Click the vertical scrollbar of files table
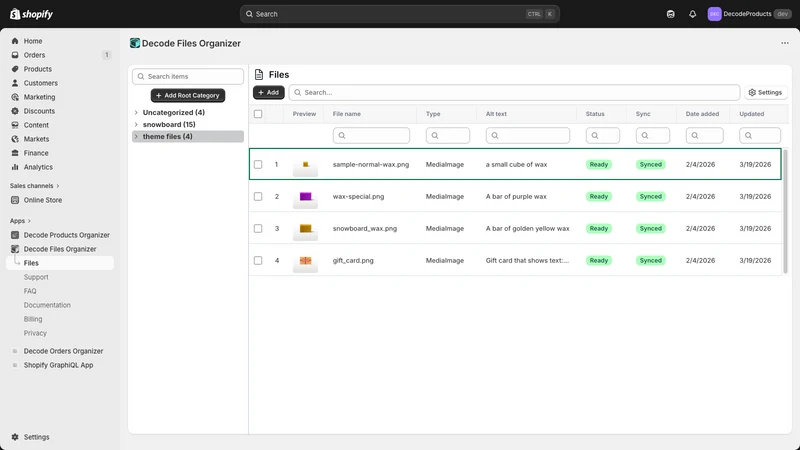 [785, 211]
